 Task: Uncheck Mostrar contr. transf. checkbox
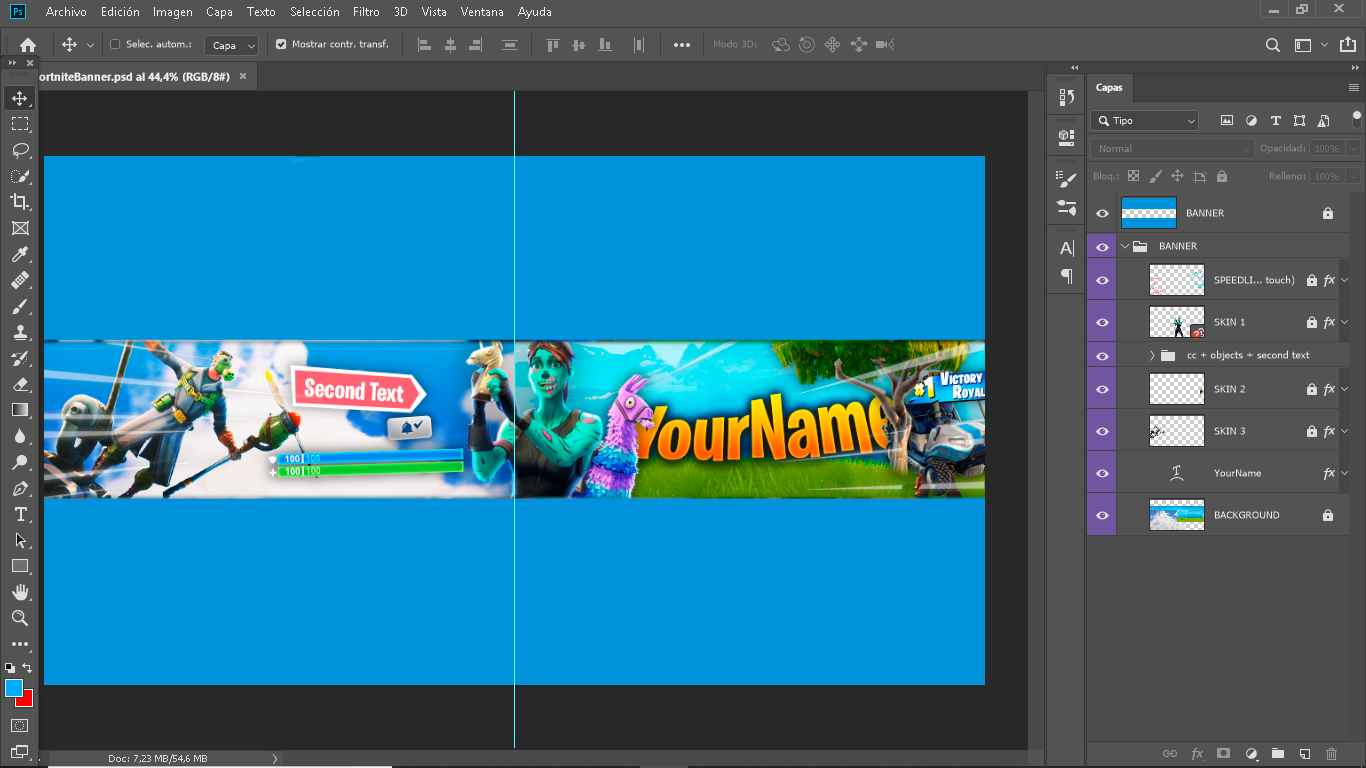[281, 45]
